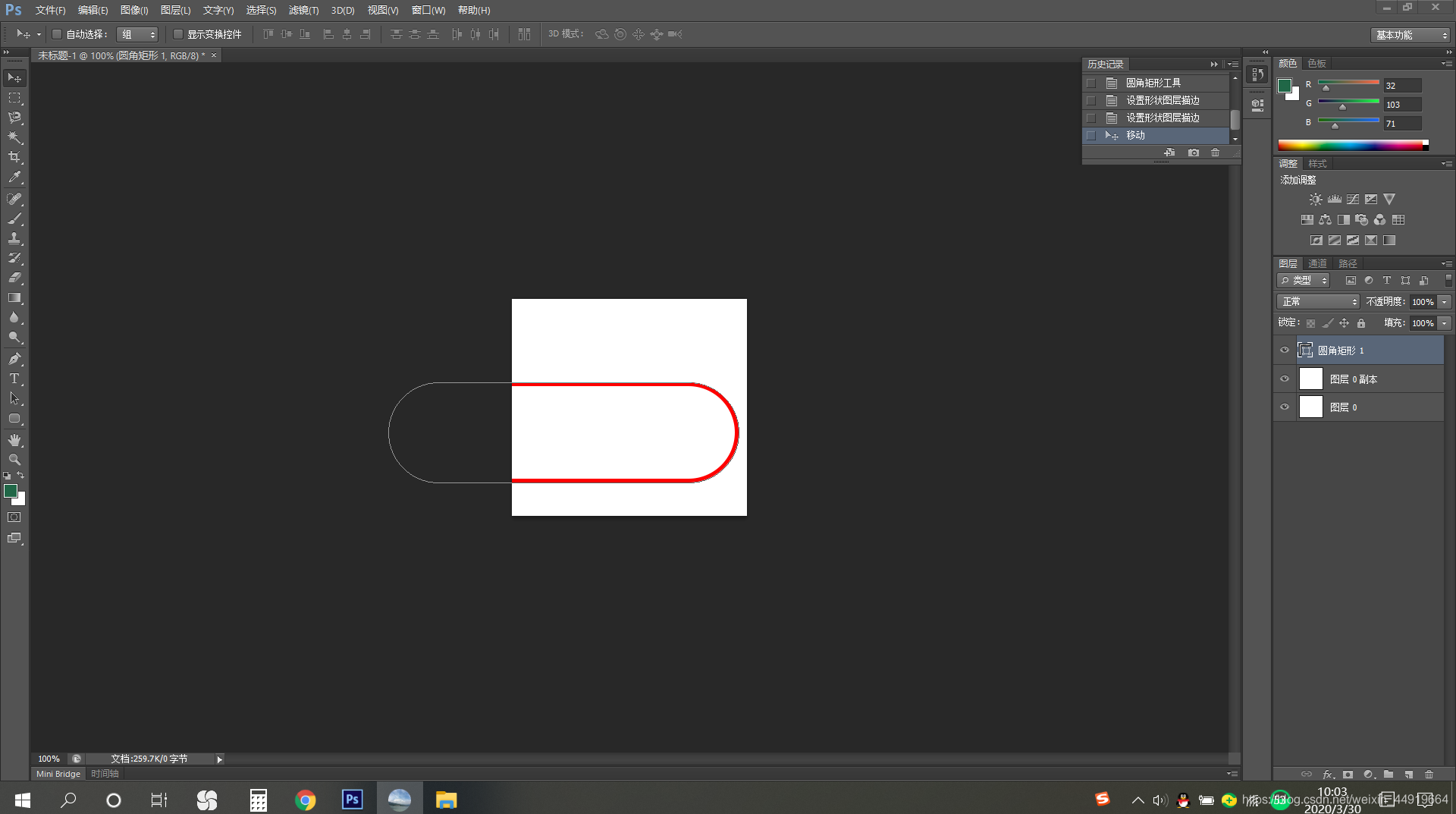
Task: Switch to the 样式 tab
Action: coord(1317,163)
